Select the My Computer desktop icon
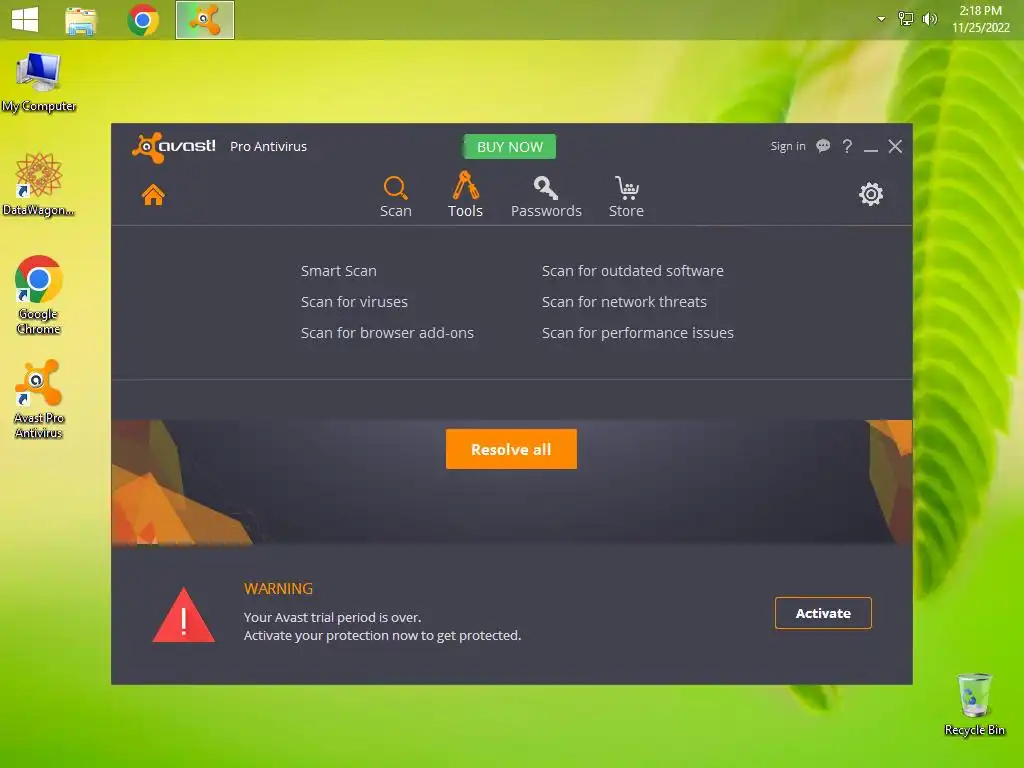Screen dimensions: 1024x768 [39, 82]
